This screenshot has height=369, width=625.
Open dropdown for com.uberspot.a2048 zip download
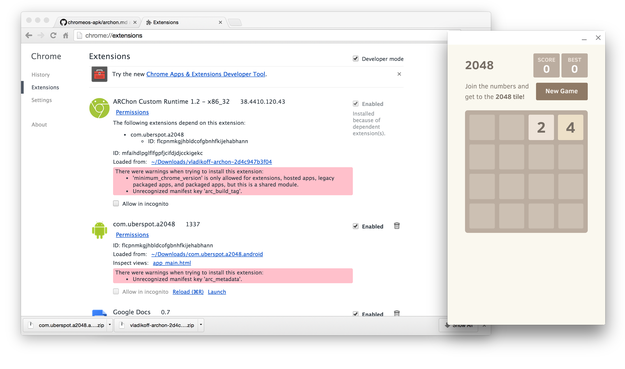(110, 325)
